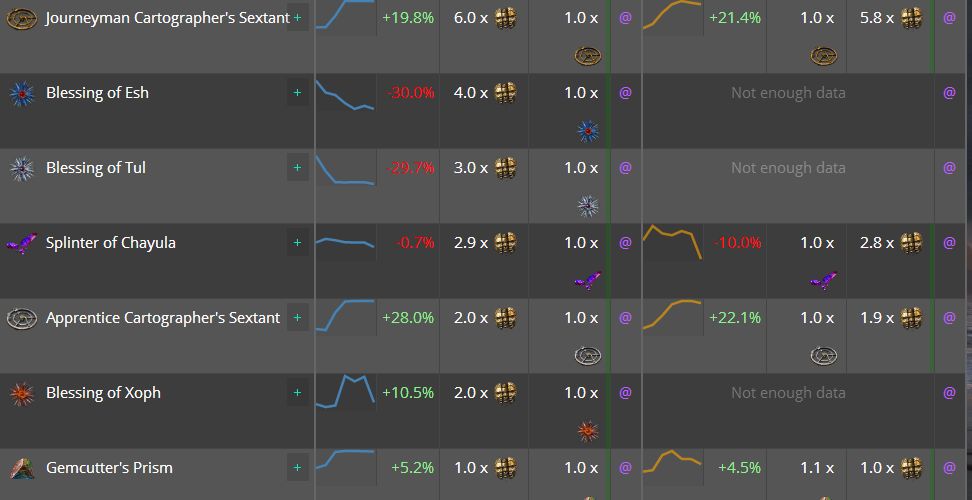Select the Blessing of Xoph icon beside its name
The width and height of the screenshot is (972, 500).
pos(22,393)
